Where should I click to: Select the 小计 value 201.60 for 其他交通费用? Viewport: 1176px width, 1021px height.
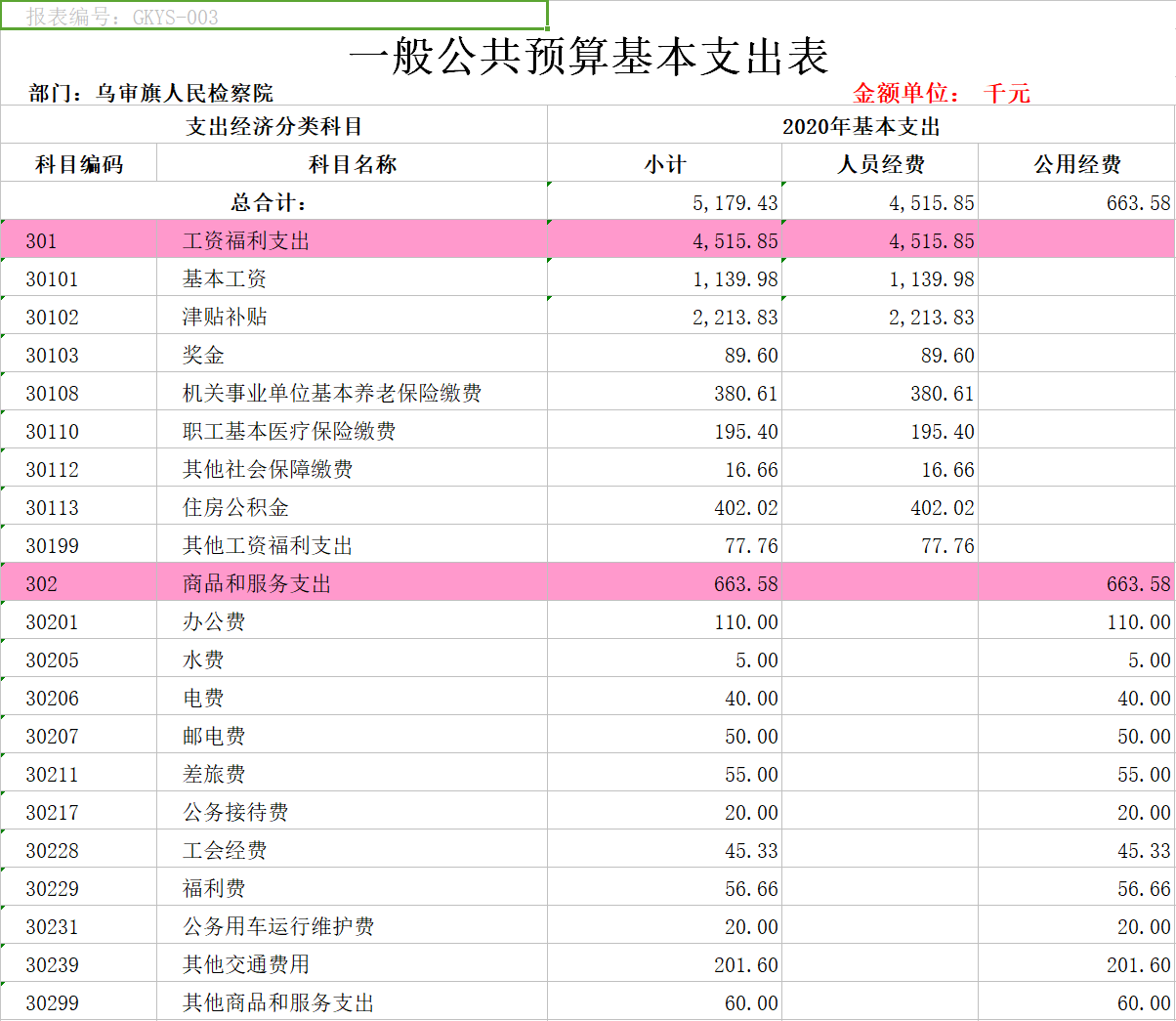[665, 963]
